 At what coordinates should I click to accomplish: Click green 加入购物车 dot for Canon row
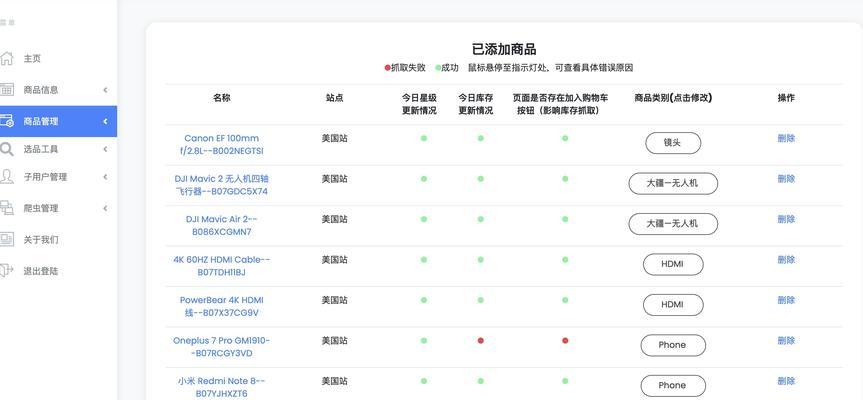click(x=565, y=138)
